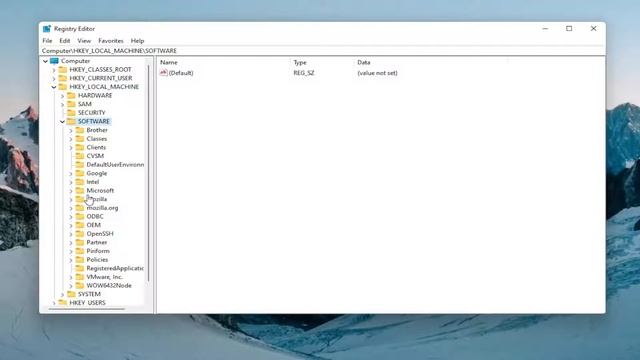Image resolution: width=640 pixels, height=360 pixels.
Task: Click the OpenSSH folder icon
Action: pos(80,233)
